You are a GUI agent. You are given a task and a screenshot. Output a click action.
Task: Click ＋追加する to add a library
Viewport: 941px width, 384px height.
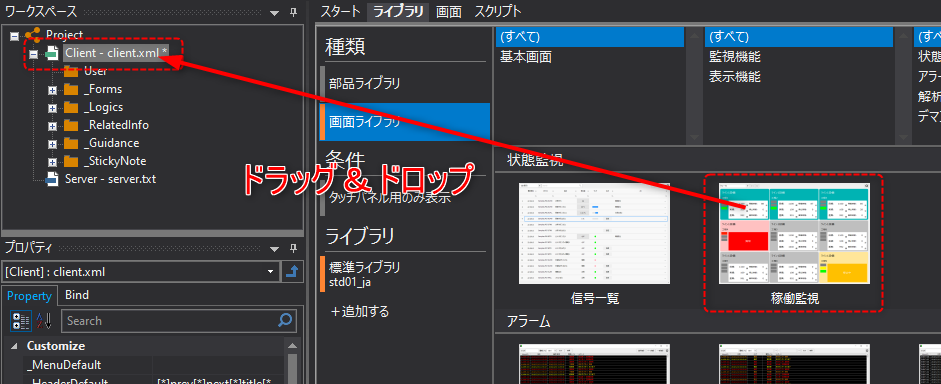pyautogui.click(x=359, y=311)
